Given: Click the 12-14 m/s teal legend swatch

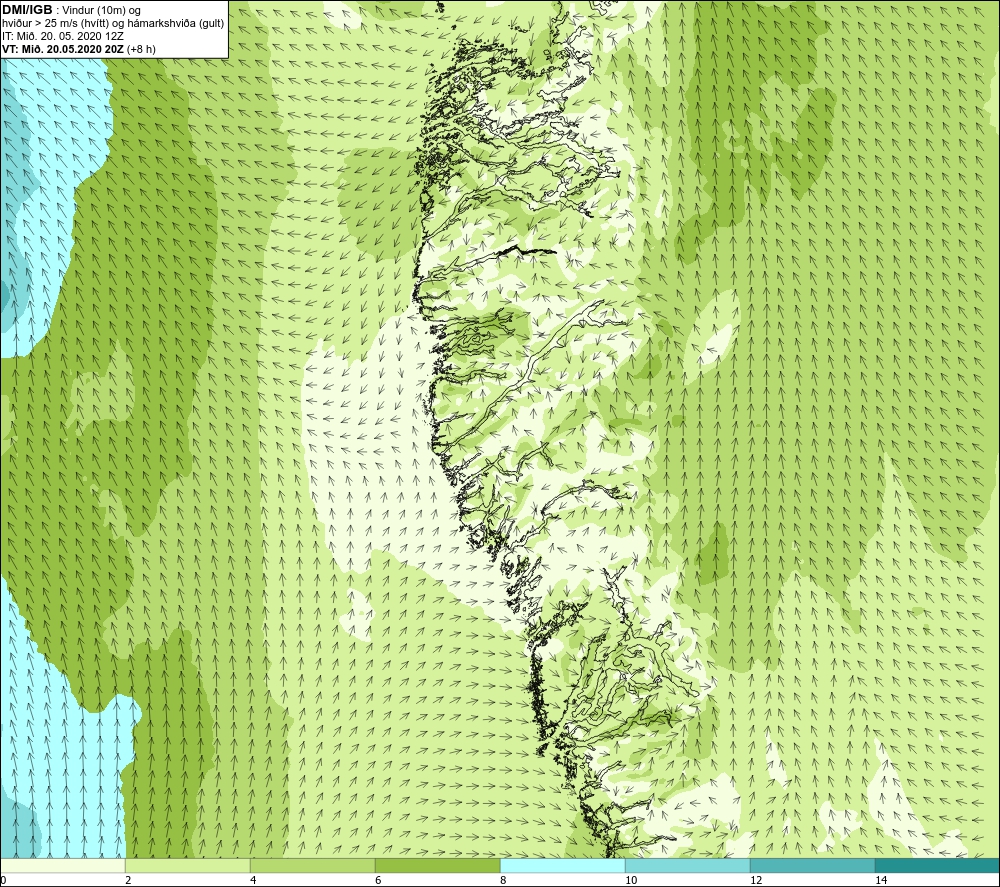Looking at the screenshot, I should click(812, 866).
